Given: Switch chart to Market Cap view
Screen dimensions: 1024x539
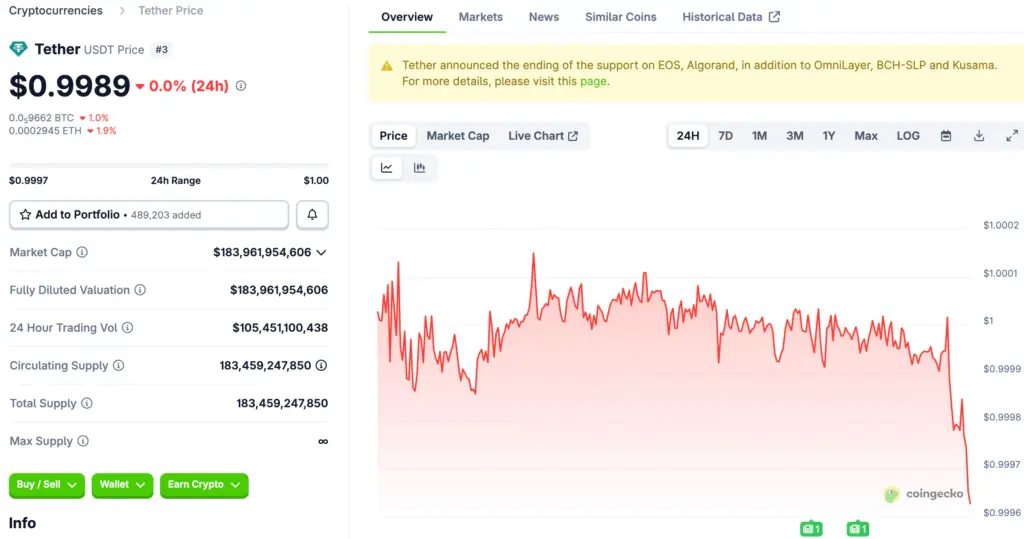Looking at the screenshot, I should click(x=457, y=136).
